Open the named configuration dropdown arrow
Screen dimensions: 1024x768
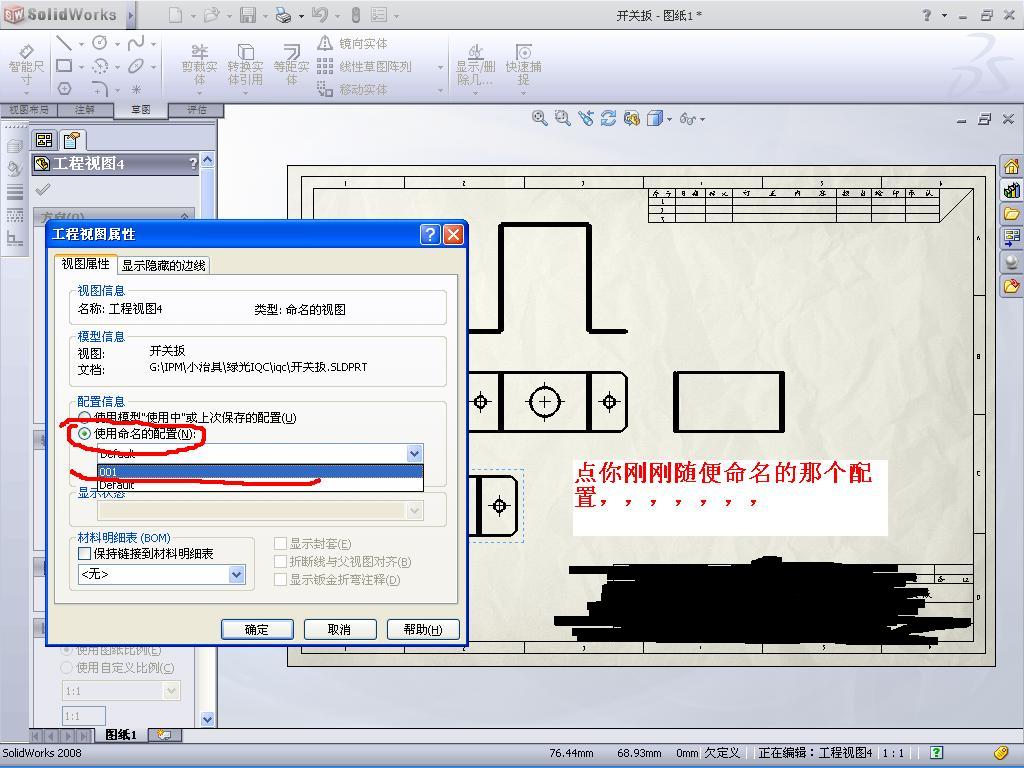414,453
